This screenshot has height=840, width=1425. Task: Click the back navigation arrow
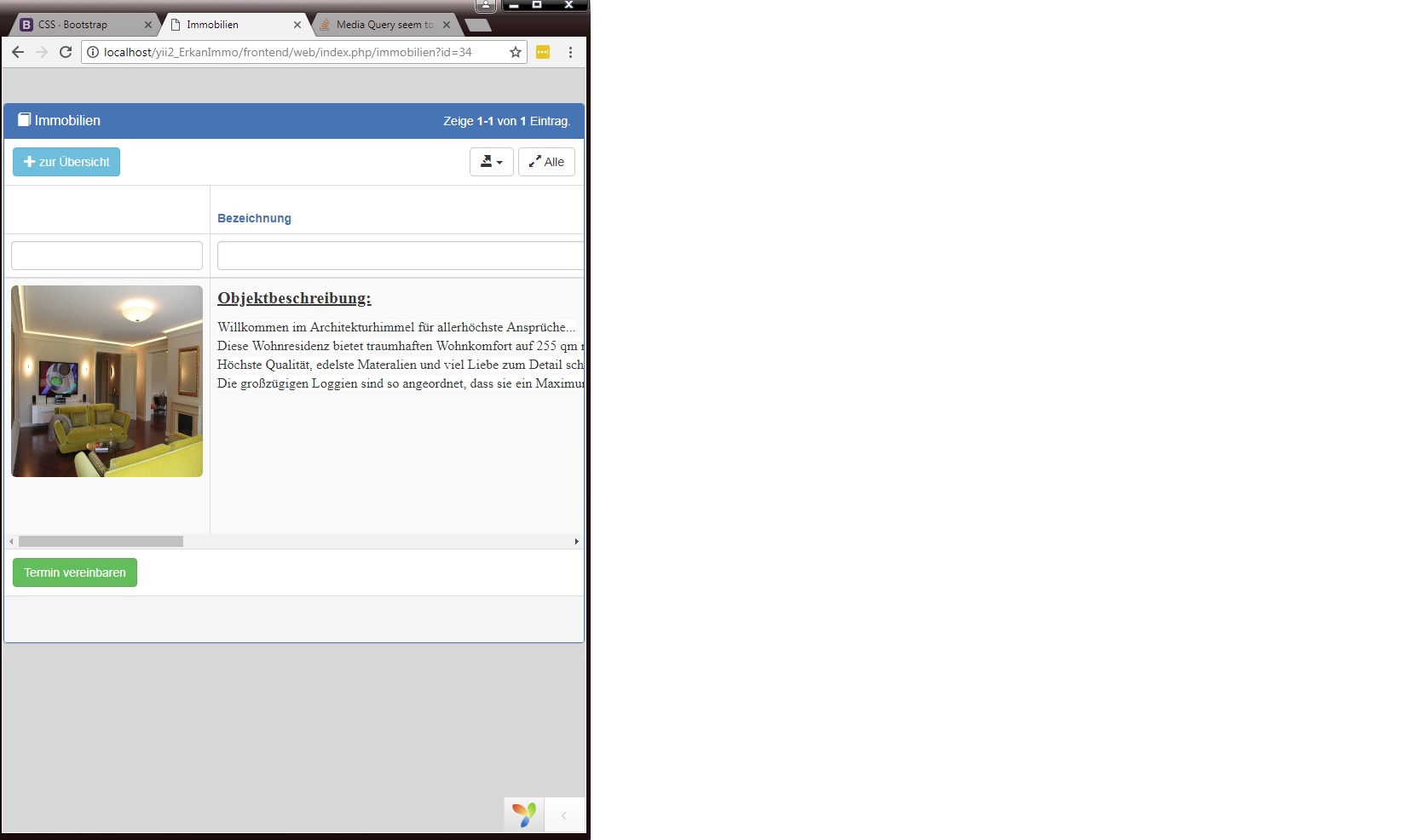coord(19,52)
